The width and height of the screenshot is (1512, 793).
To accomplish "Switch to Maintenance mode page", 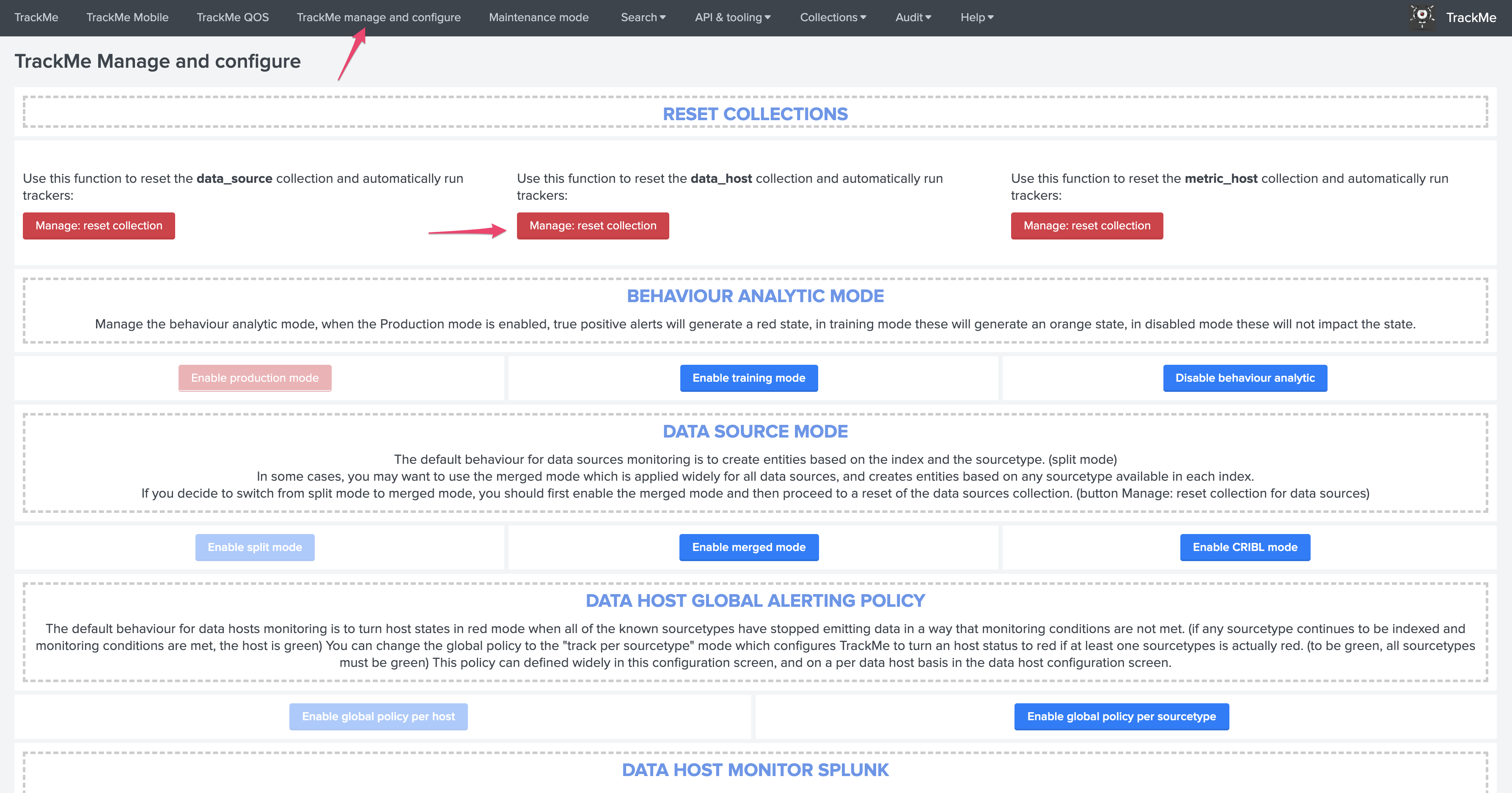I will click(x=538, y=17).
